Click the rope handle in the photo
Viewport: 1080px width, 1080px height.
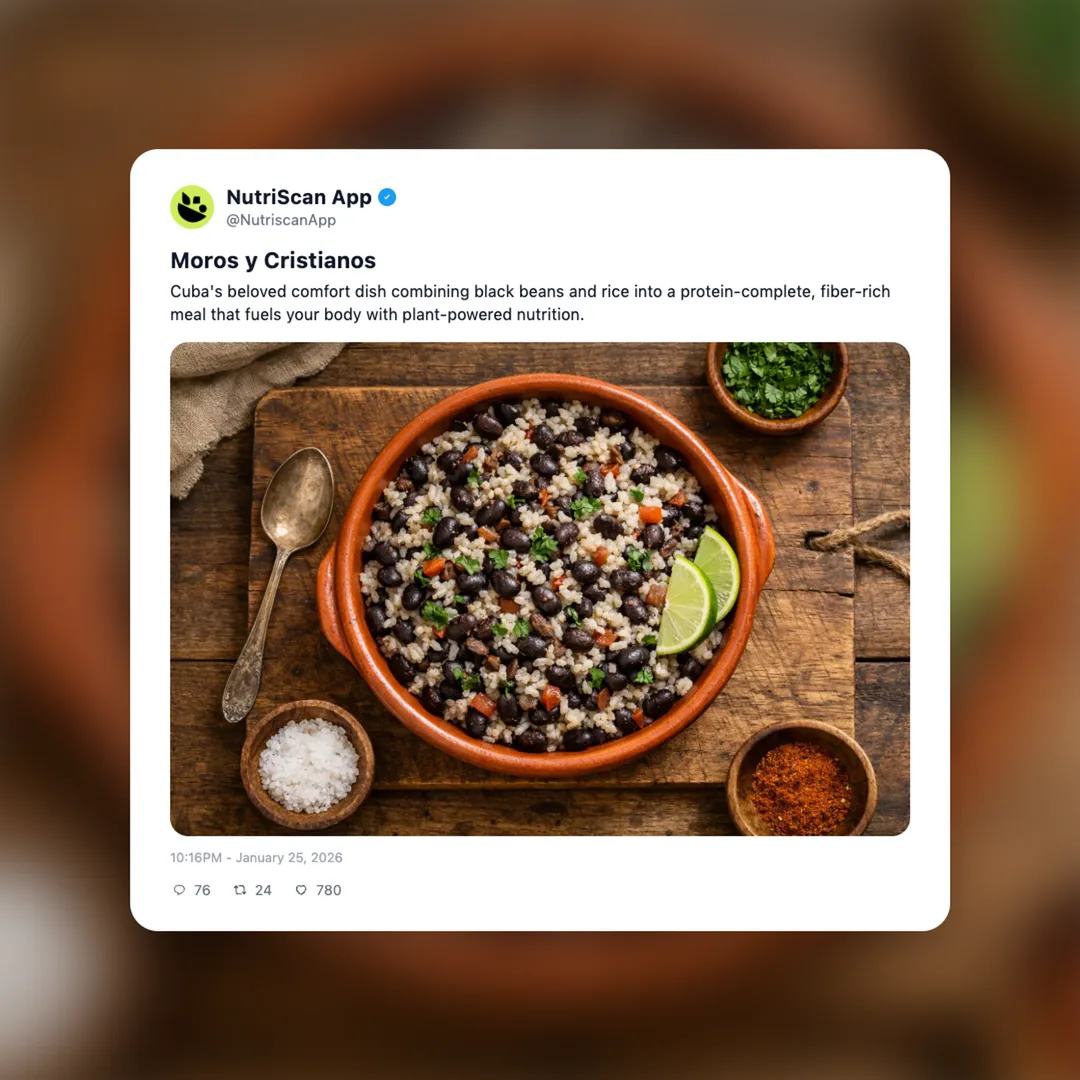coord(859,544)
